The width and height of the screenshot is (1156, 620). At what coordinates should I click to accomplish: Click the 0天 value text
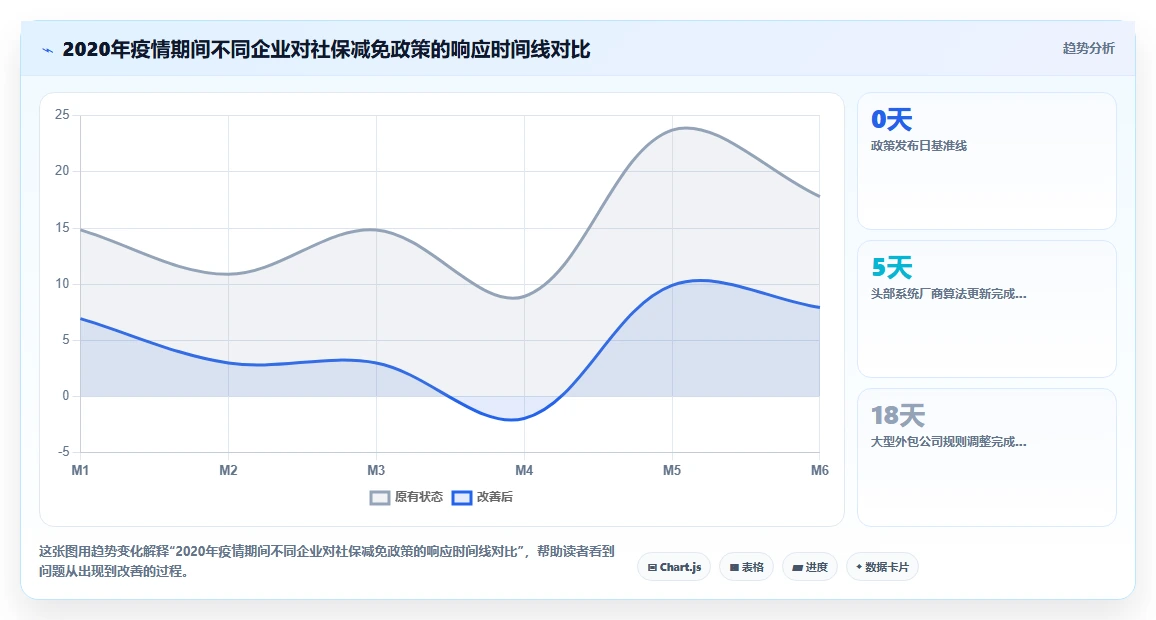coord(891,119)
